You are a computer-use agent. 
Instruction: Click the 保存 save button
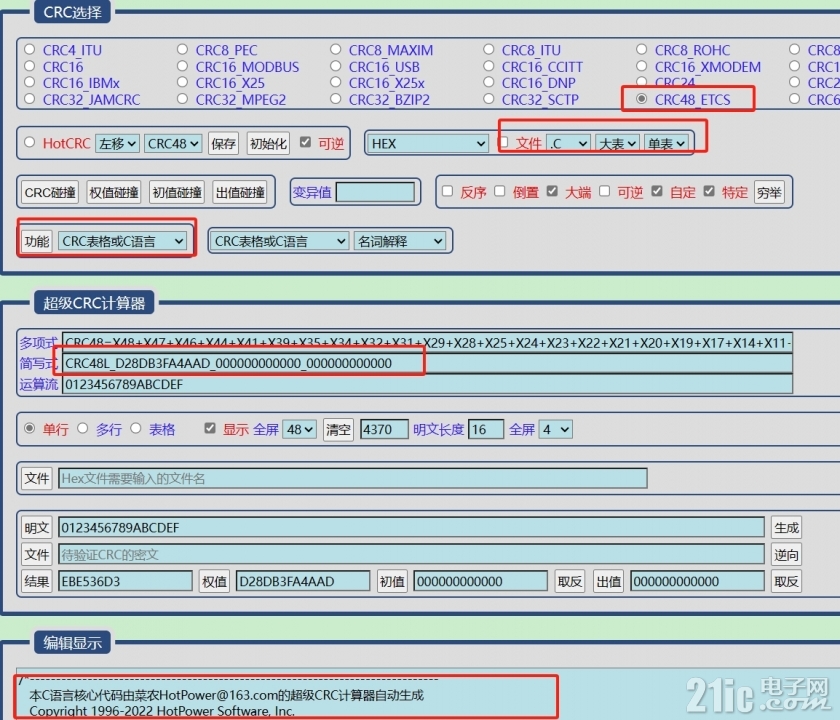(x=223, y=144)
